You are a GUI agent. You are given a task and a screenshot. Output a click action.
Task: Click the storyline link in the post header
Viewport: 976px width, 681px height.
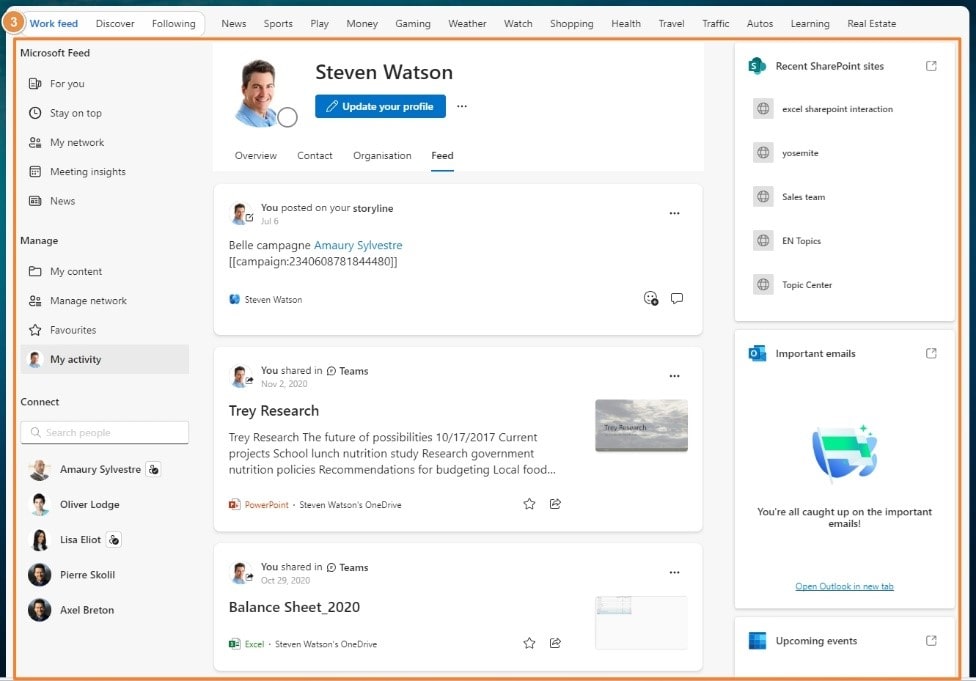coord(373,209)
